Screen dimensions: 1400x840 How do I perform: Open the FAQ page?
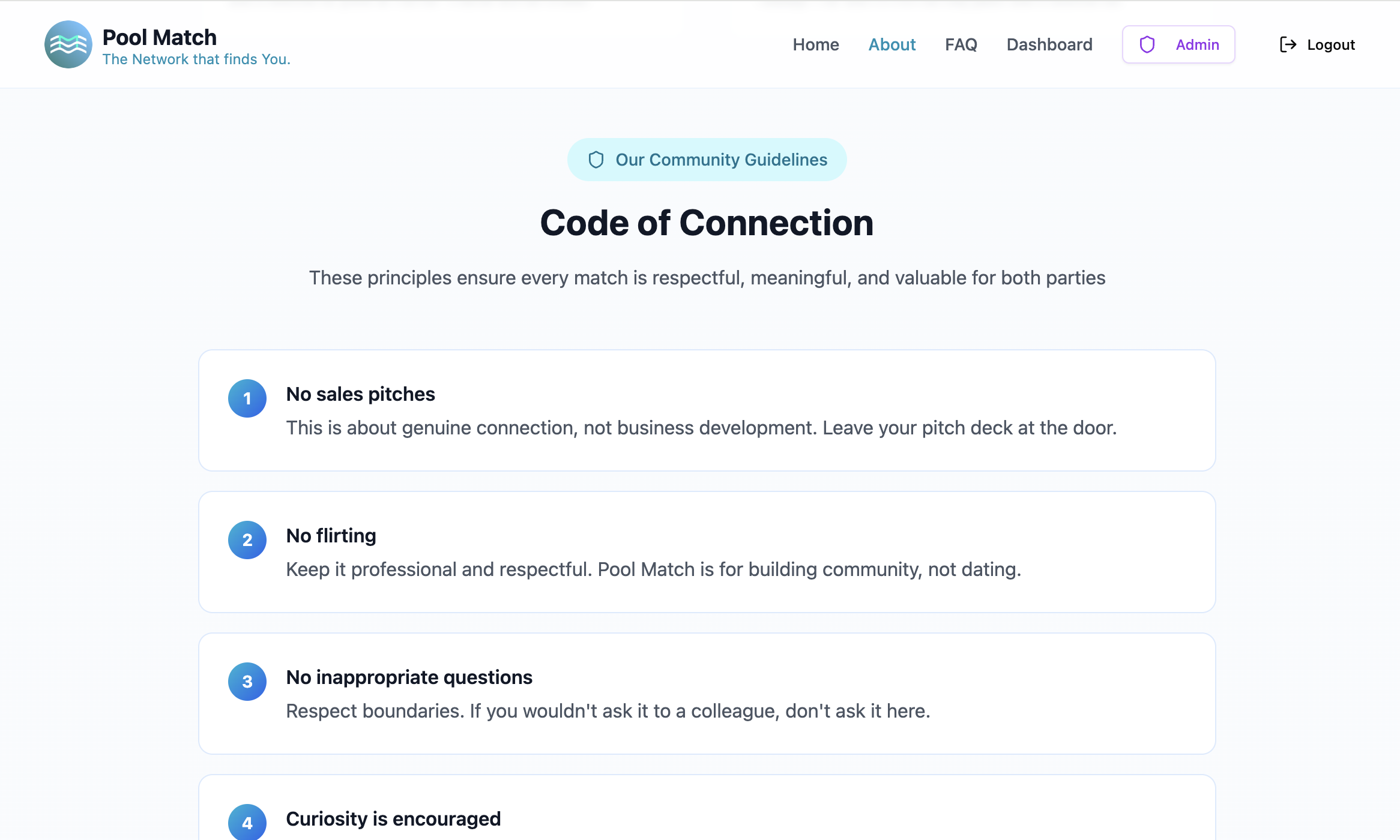961,44
